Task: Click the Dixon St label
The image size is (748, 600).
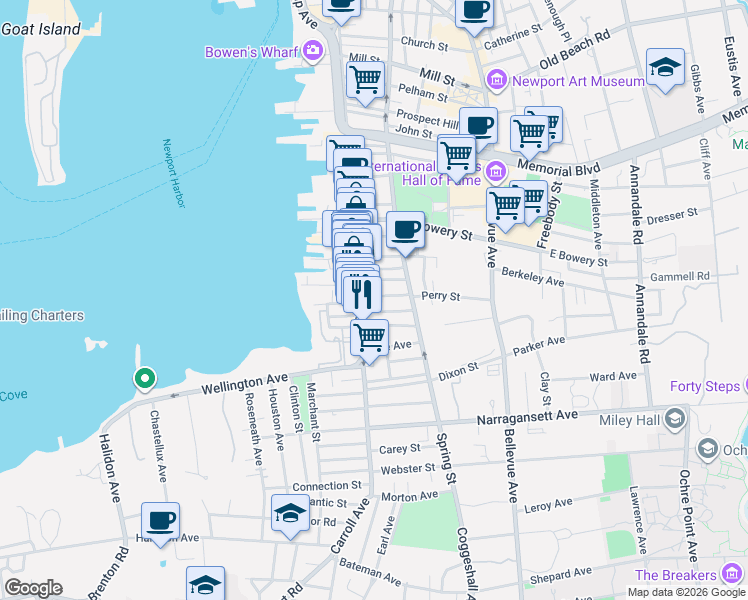Action: pyautogui.click(x=458, y=372)
